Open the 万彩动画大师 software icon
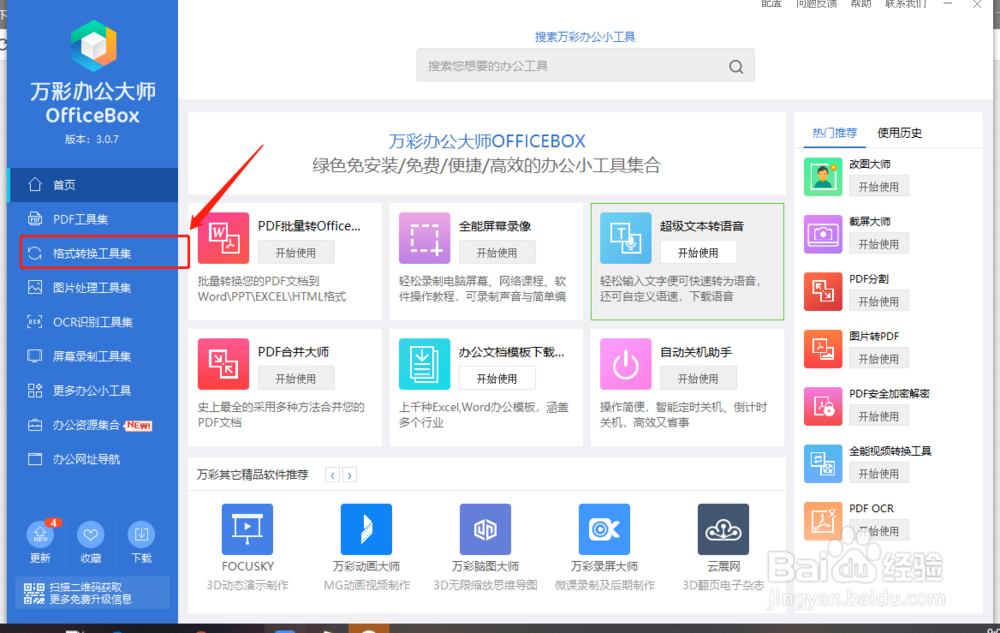1000x633 pixels. pyautogui.click(x=366, y=529)
